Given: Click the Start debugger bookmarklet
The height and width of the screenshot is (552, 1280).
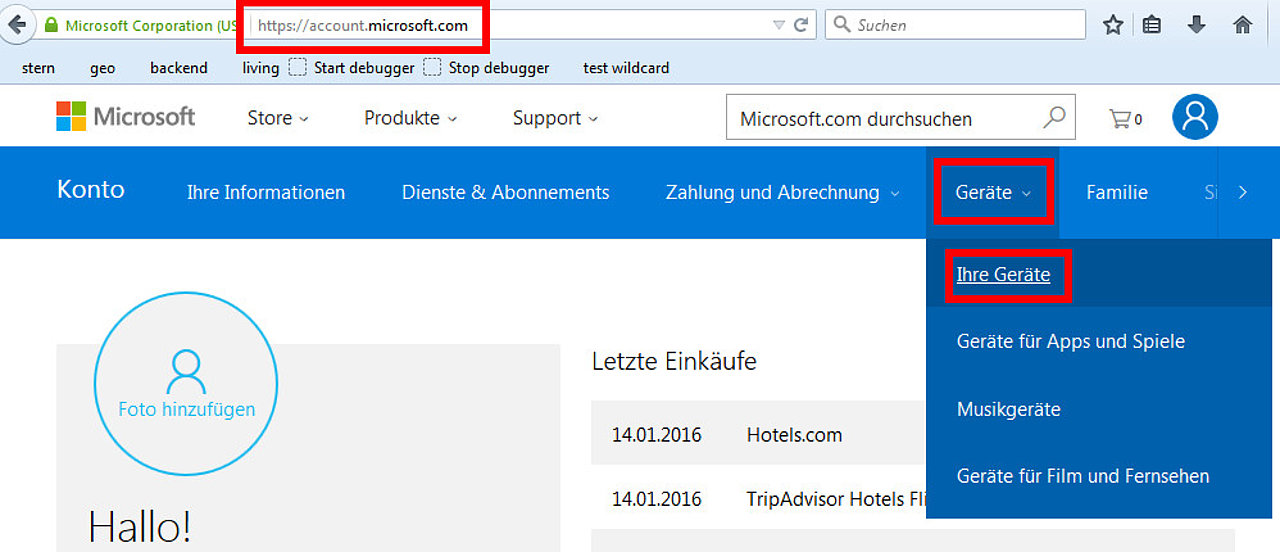Looking at the screenshot, I should (352, 68).
